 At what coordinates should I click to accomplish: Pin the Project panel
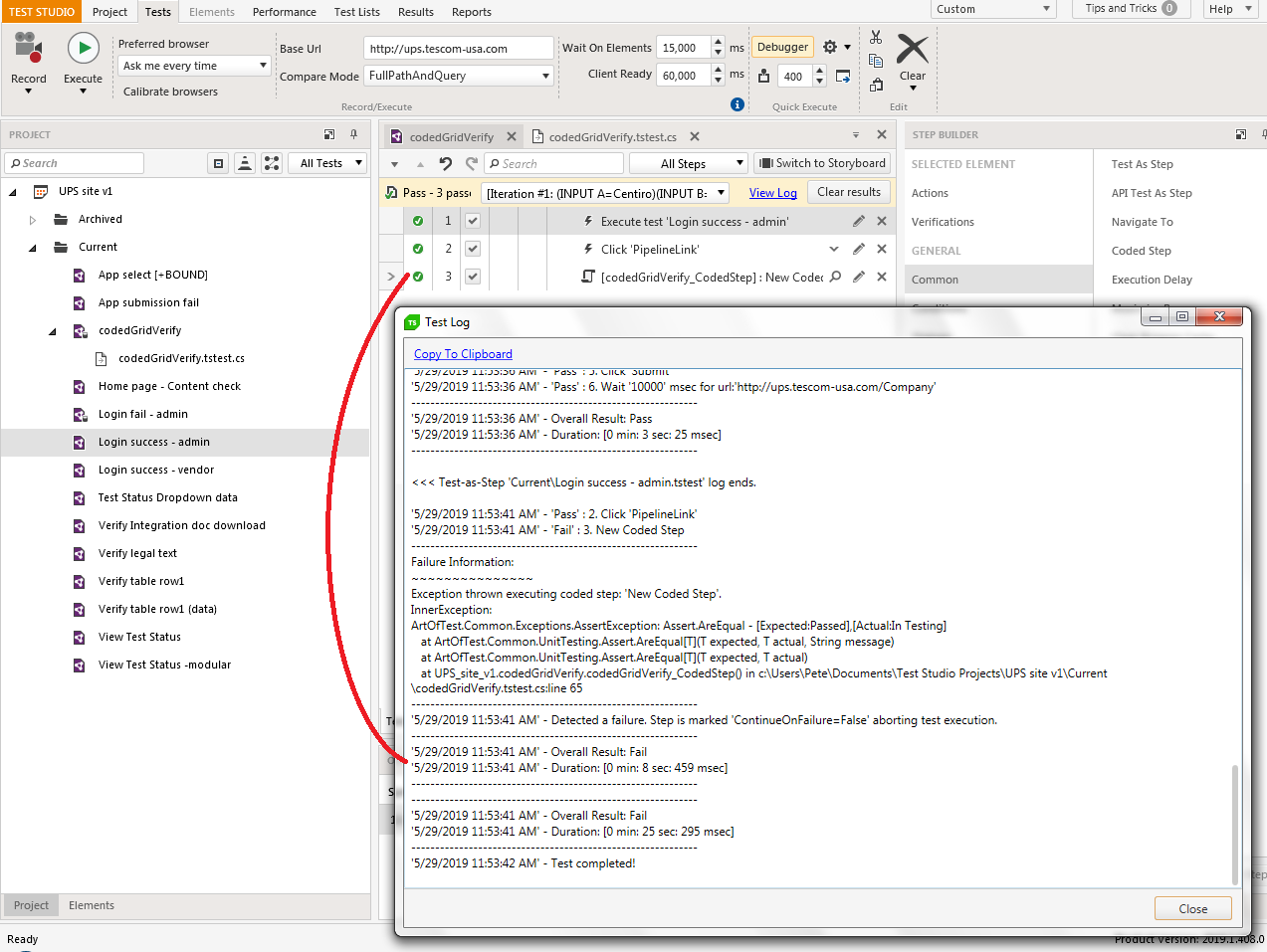pyautogui.click(x=353, y=134)
